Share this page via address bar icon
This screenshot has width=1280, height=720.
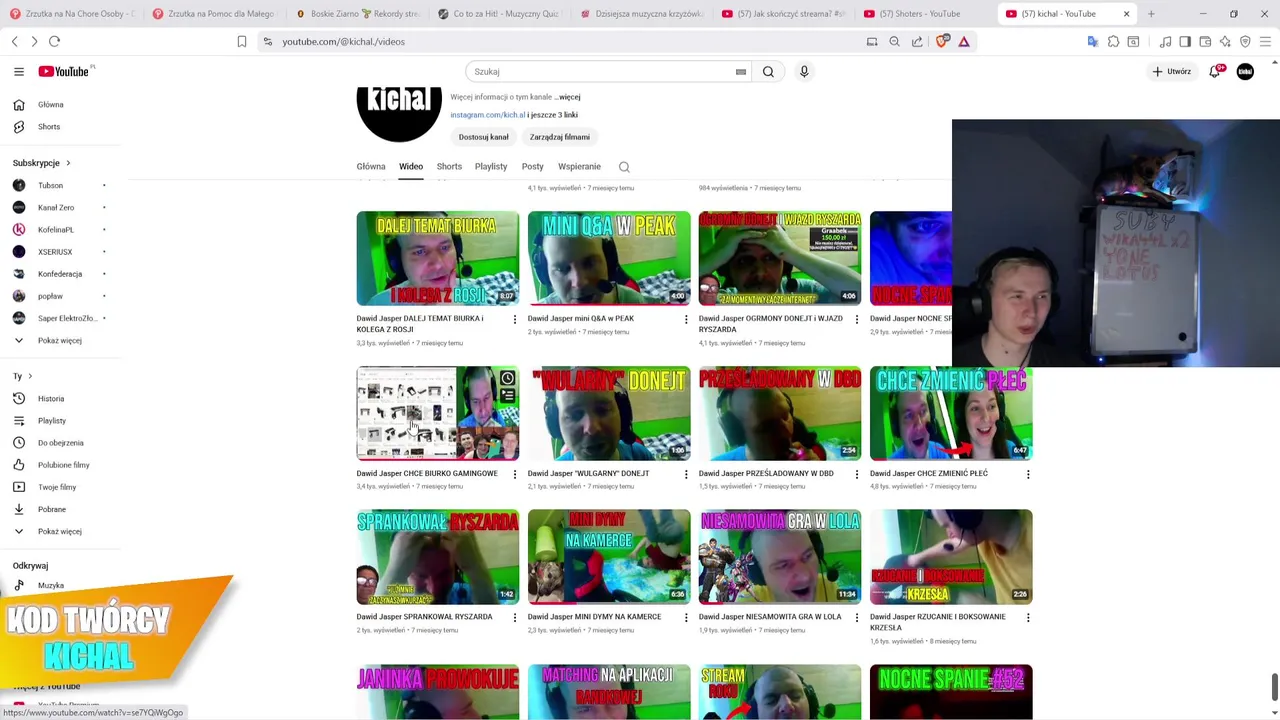click(x=917, y=41)
